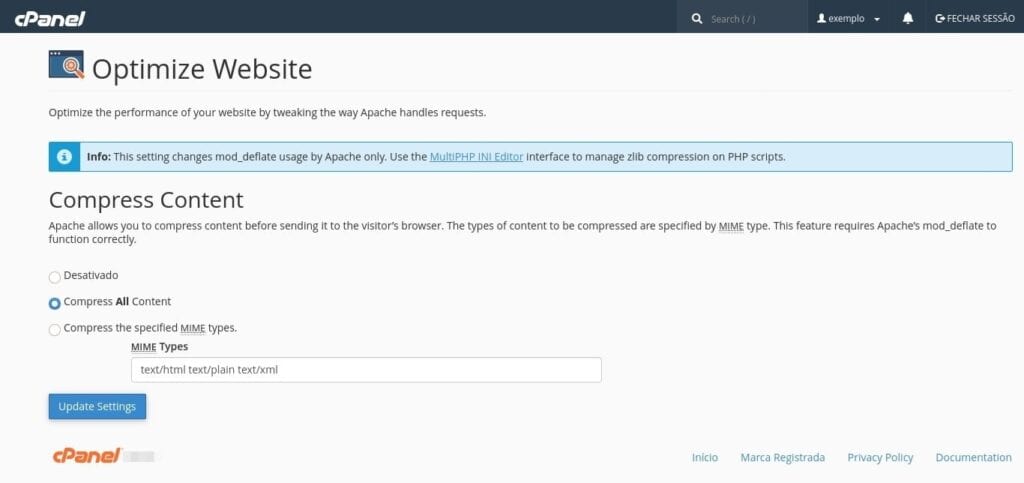Click the Update Settings button
Viewport: 1024px width, 483px height.
point(97,406)
